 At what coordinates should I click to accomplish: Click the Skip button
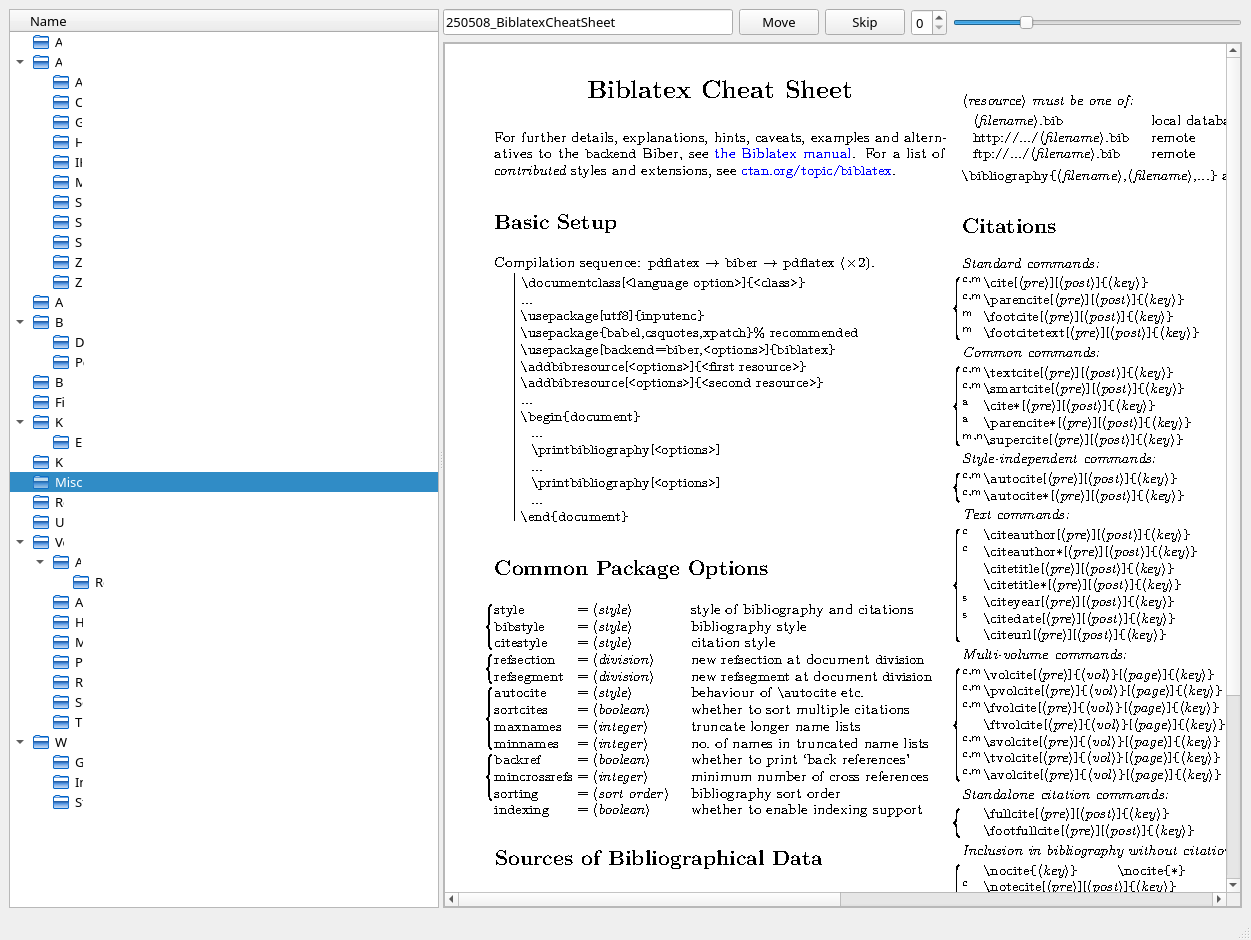click(865, 22)
